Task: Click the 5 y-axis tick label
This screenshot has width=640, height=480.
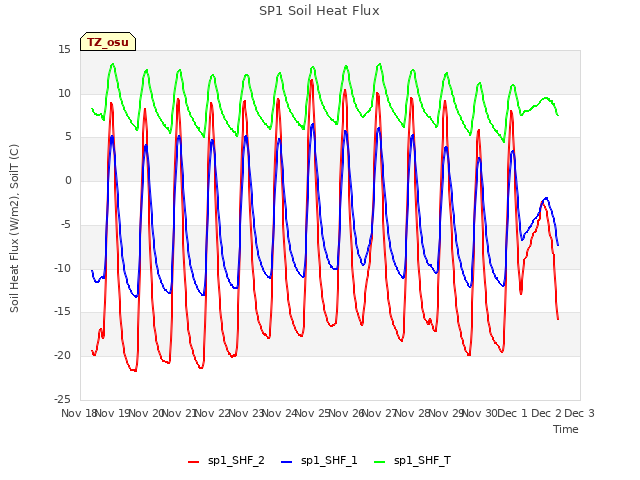Action: coord(68,137)
